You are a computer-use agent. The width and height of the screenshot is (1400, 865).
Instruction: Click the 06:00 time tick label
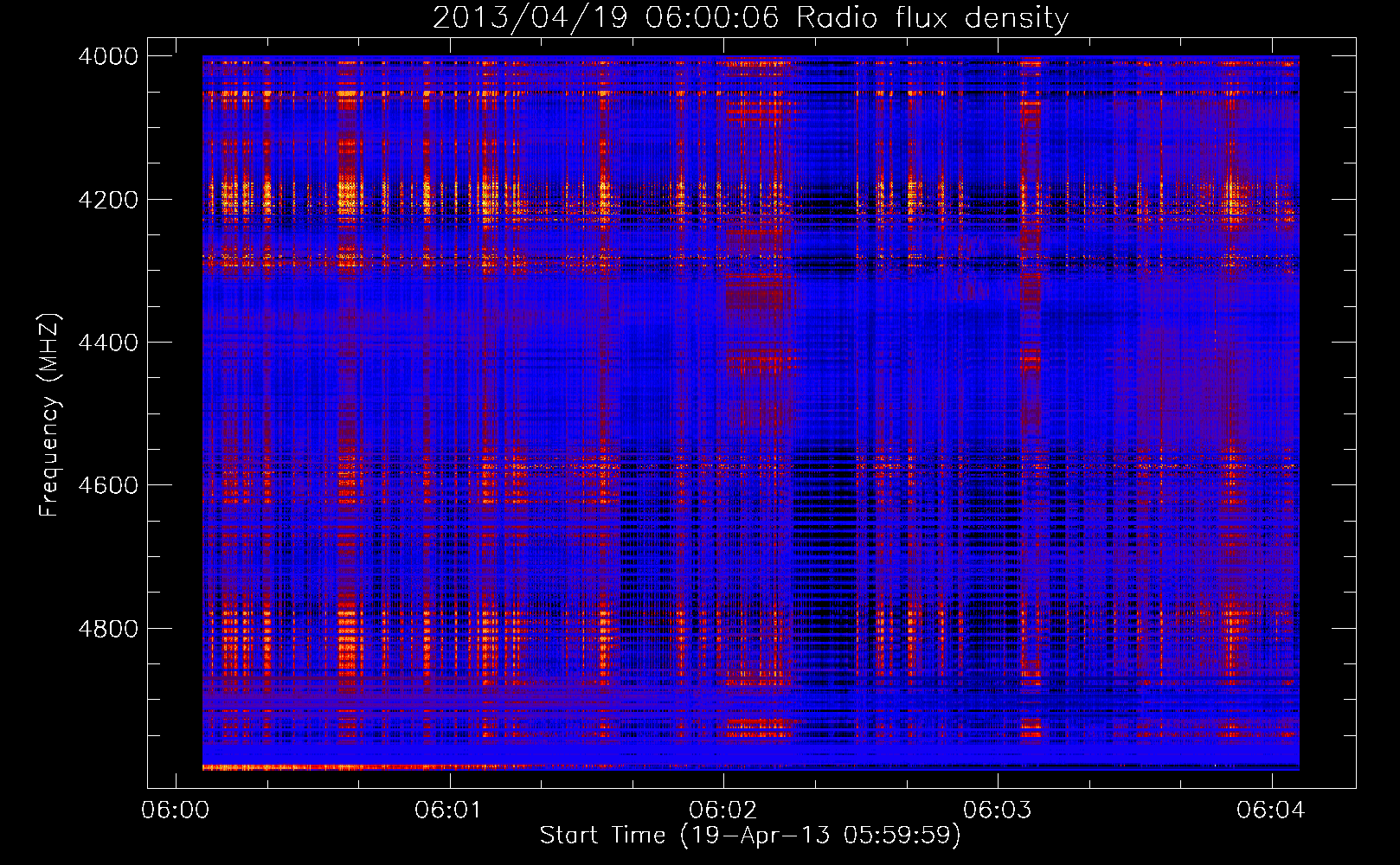176,811
